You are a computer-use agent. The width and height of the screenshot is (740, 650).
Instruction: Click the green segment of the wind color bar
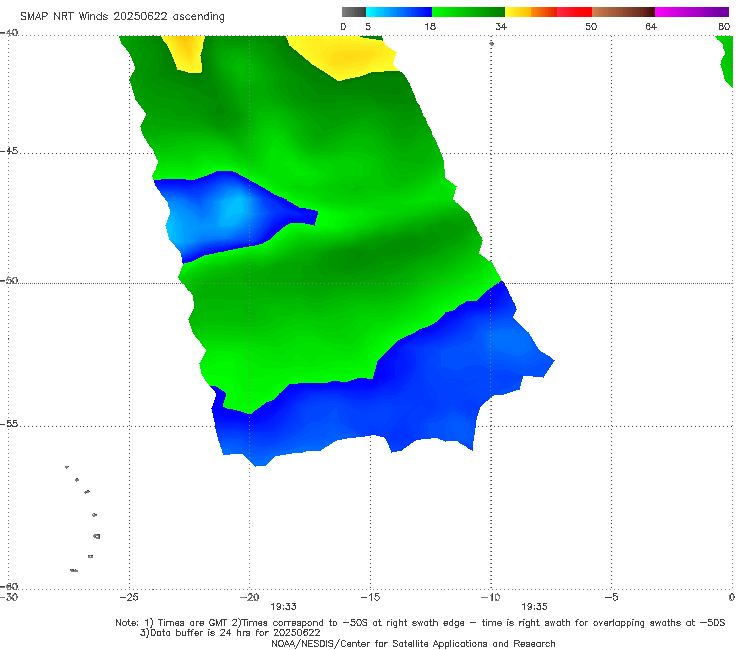coord(468,12)
